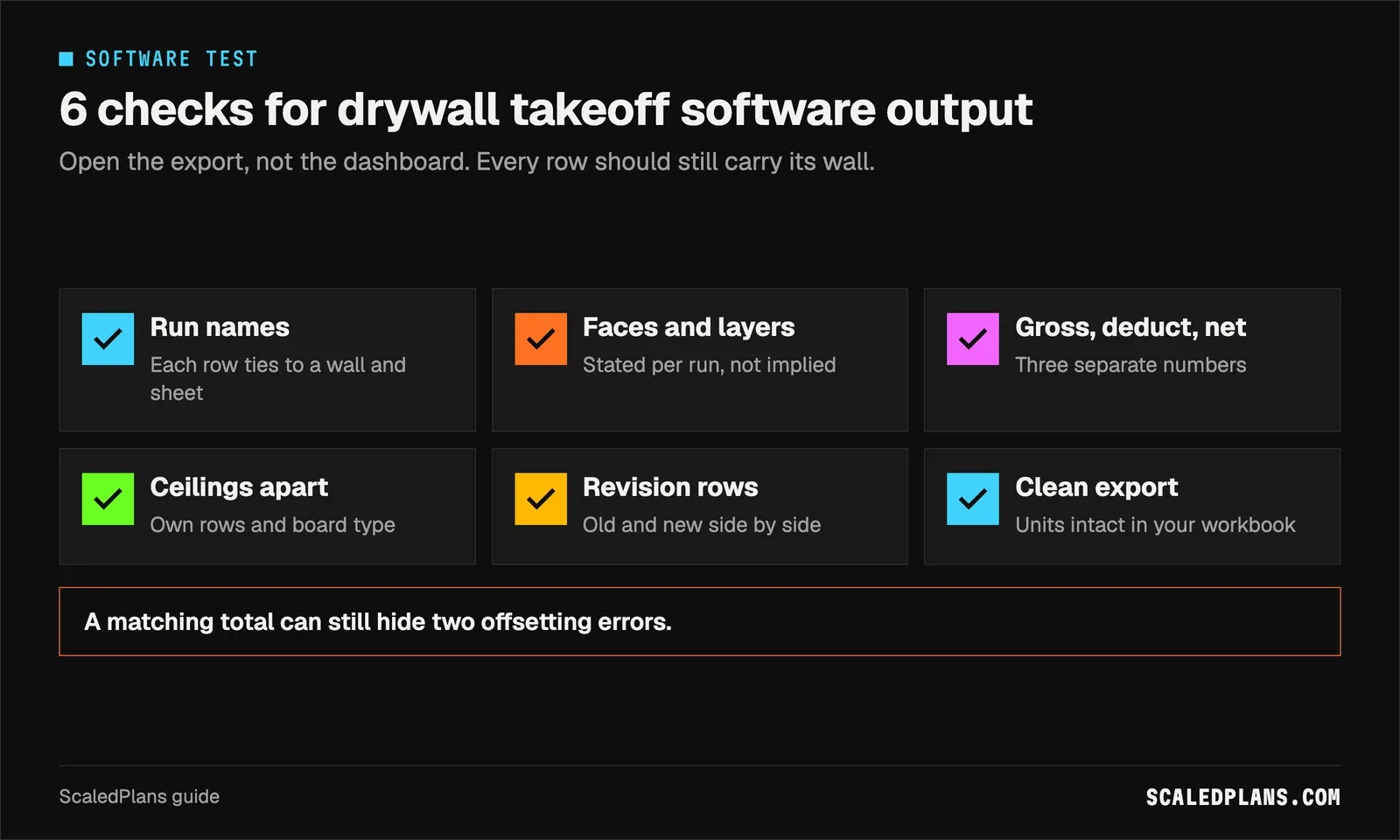Click the green checkmark beside Ceilings apart
Viewport: 1400px width, 840px height.
coord(108,499)
